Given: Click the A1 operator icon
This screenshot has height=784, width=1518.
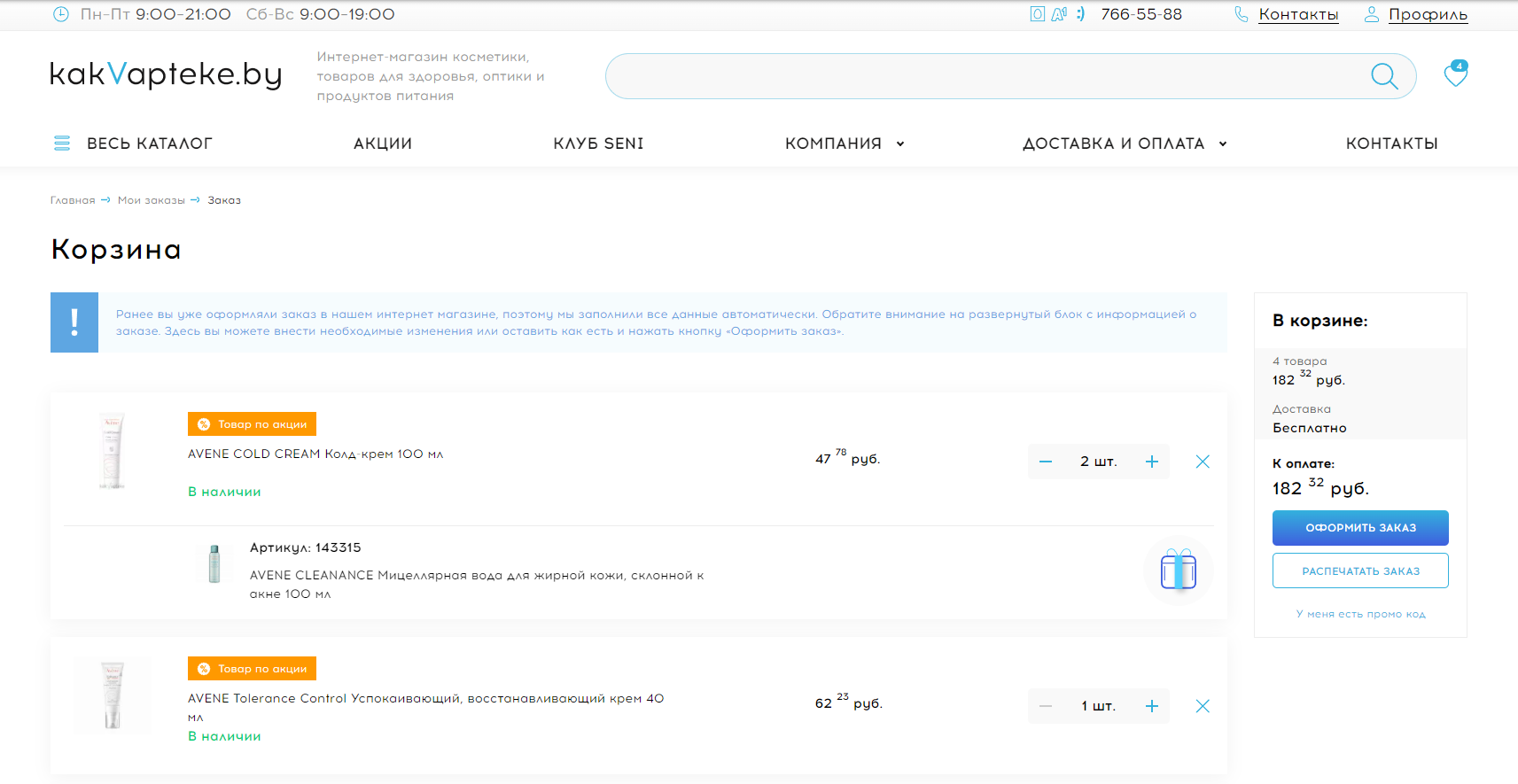Looking at the screenshot, I should (x=1059, y=14).
